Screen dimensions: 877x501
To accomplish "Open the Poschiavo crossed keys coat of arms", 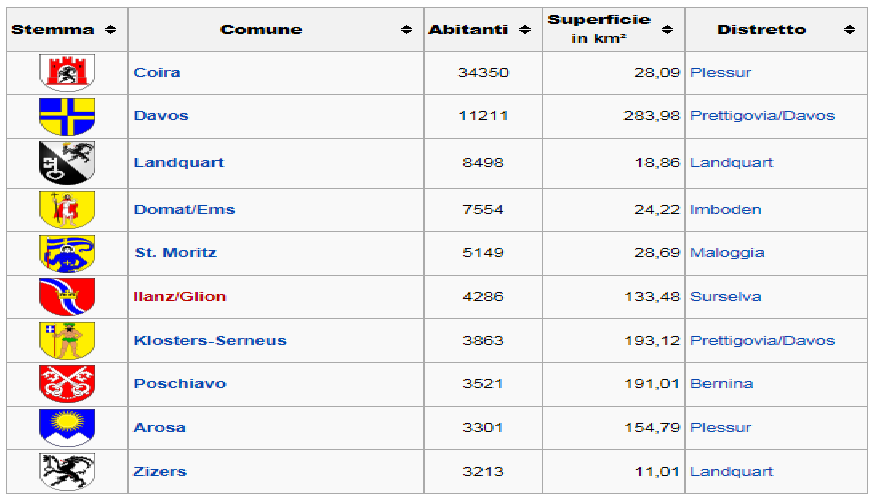I will (x=67, y=384).
